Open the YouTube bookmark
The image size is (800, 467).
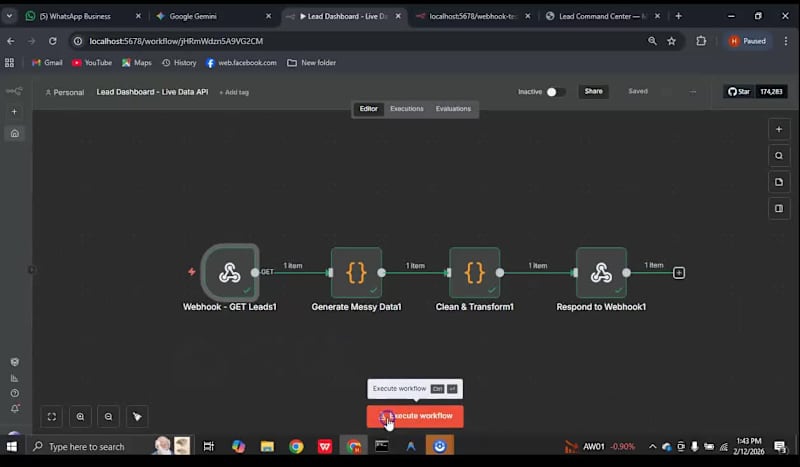pos(92,63)
